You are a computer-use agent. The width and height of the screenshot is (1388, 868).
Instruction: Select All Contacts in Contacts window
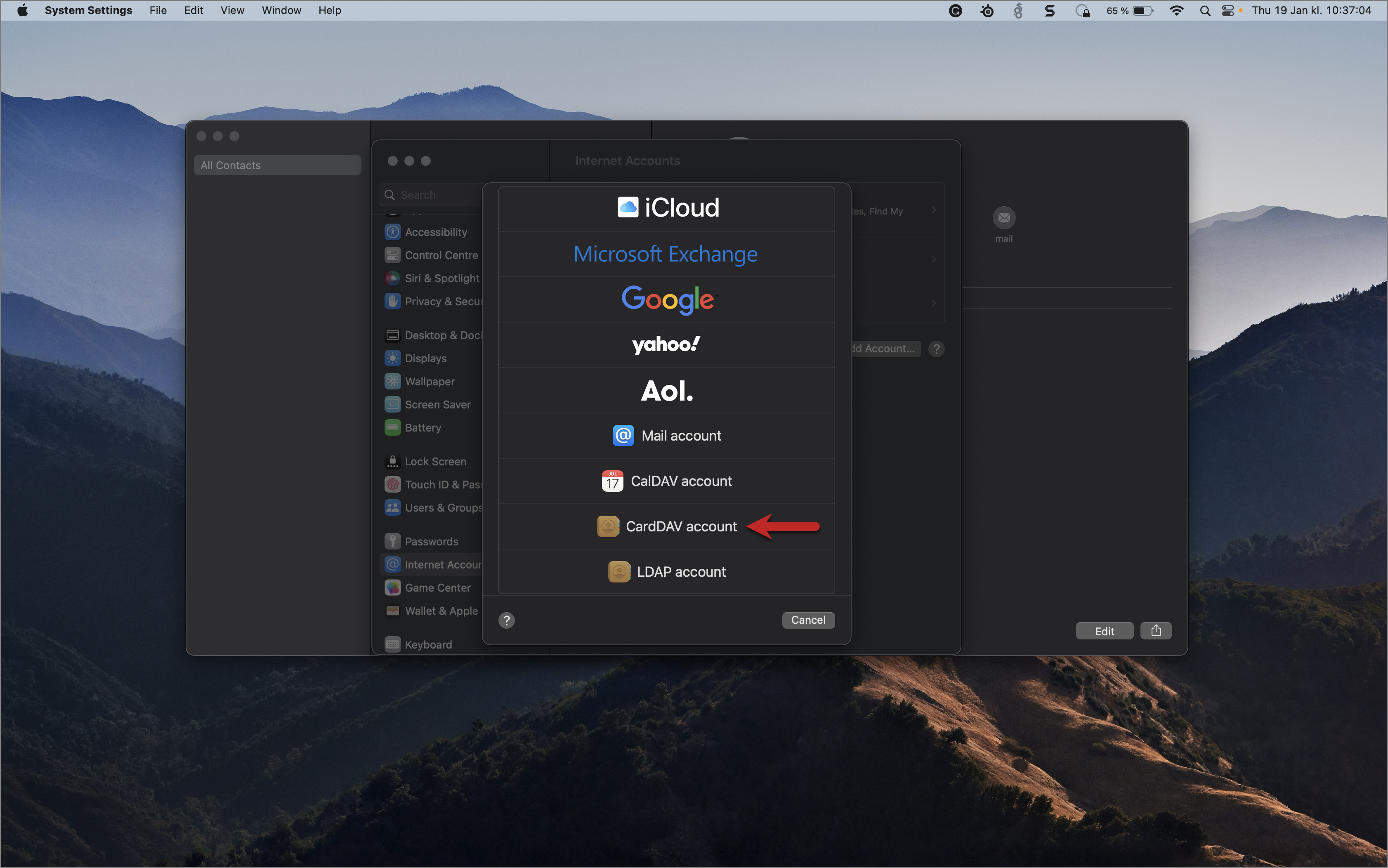tap(277, 165)
